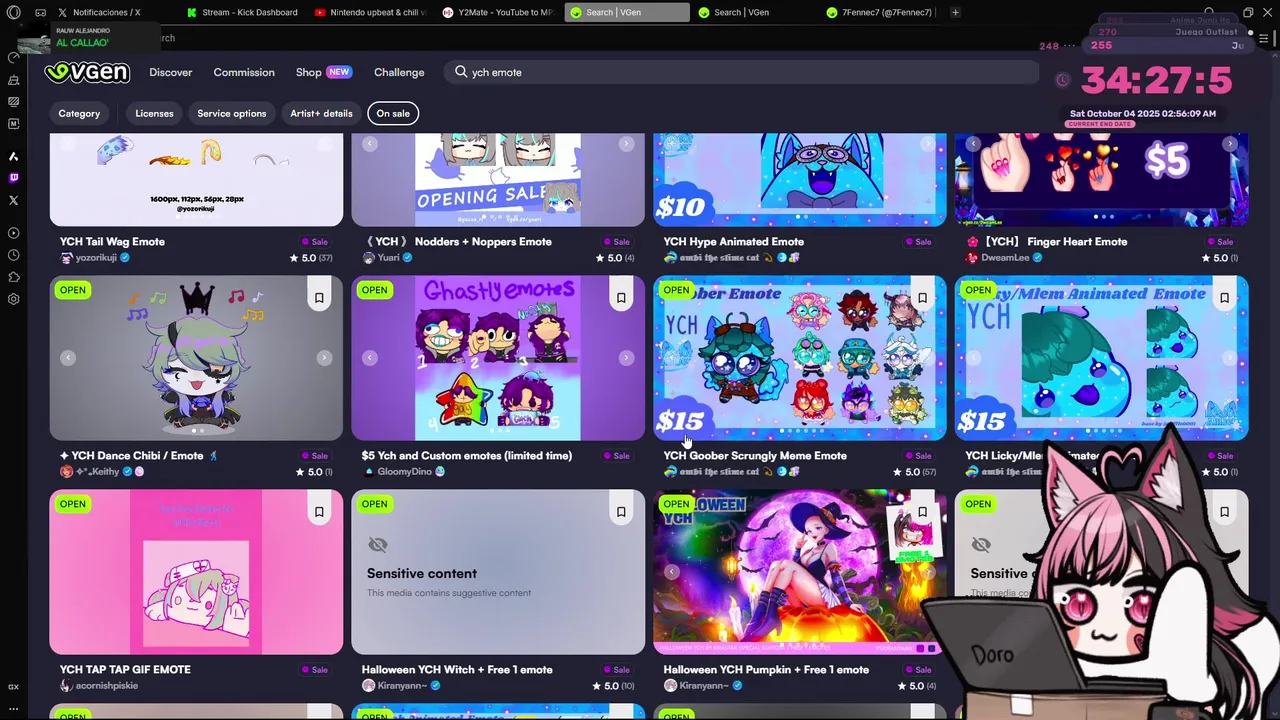Show previous image on YCH Dance Chibi card
The width and height of the screenshot is (1280, 720).
68,358
